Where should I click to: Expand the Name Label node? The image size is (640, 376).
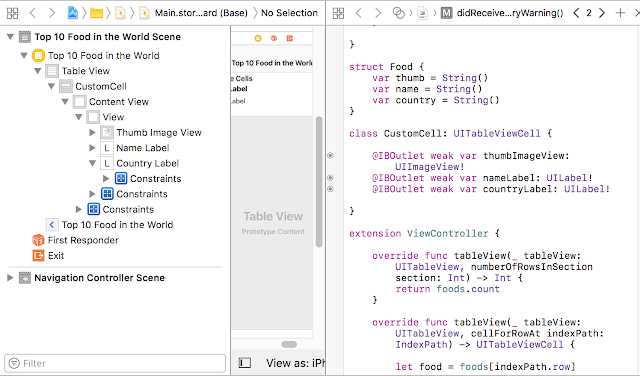click(92, 148)
